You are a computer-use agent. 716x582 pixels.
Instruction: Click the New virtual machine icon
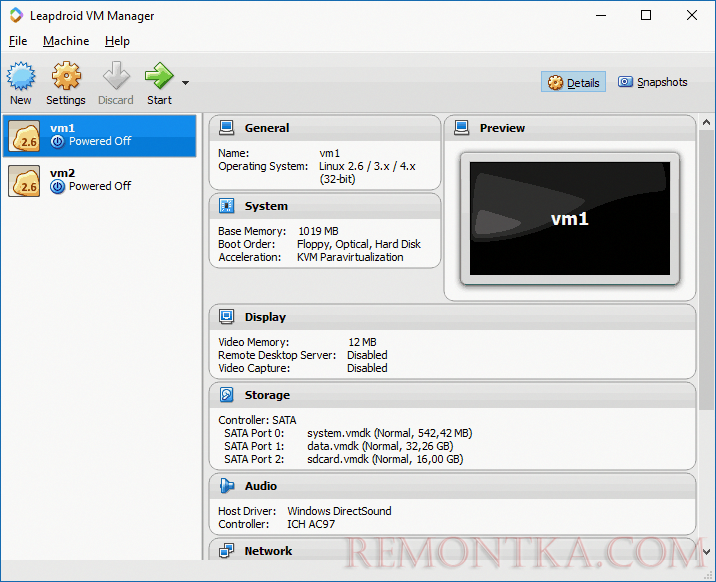(x=21, y=76)
